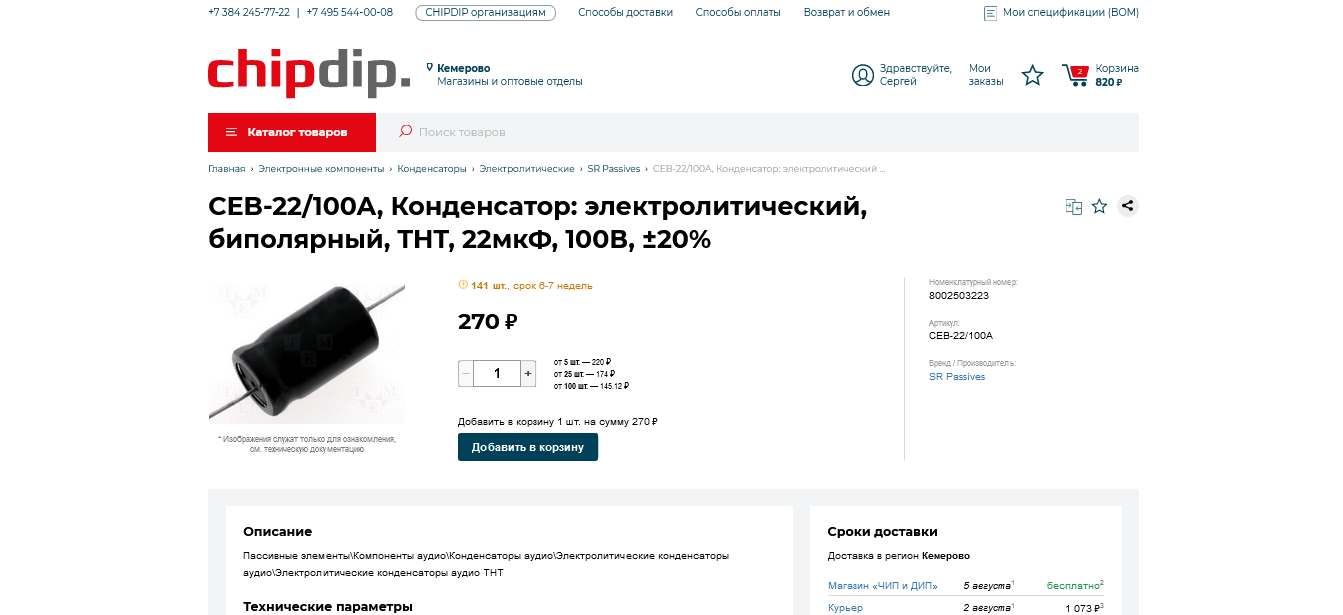The height and width of the screenshot is (615, 1343).
Task: Add product to comparison icon
Action: tap(1074, 206)
